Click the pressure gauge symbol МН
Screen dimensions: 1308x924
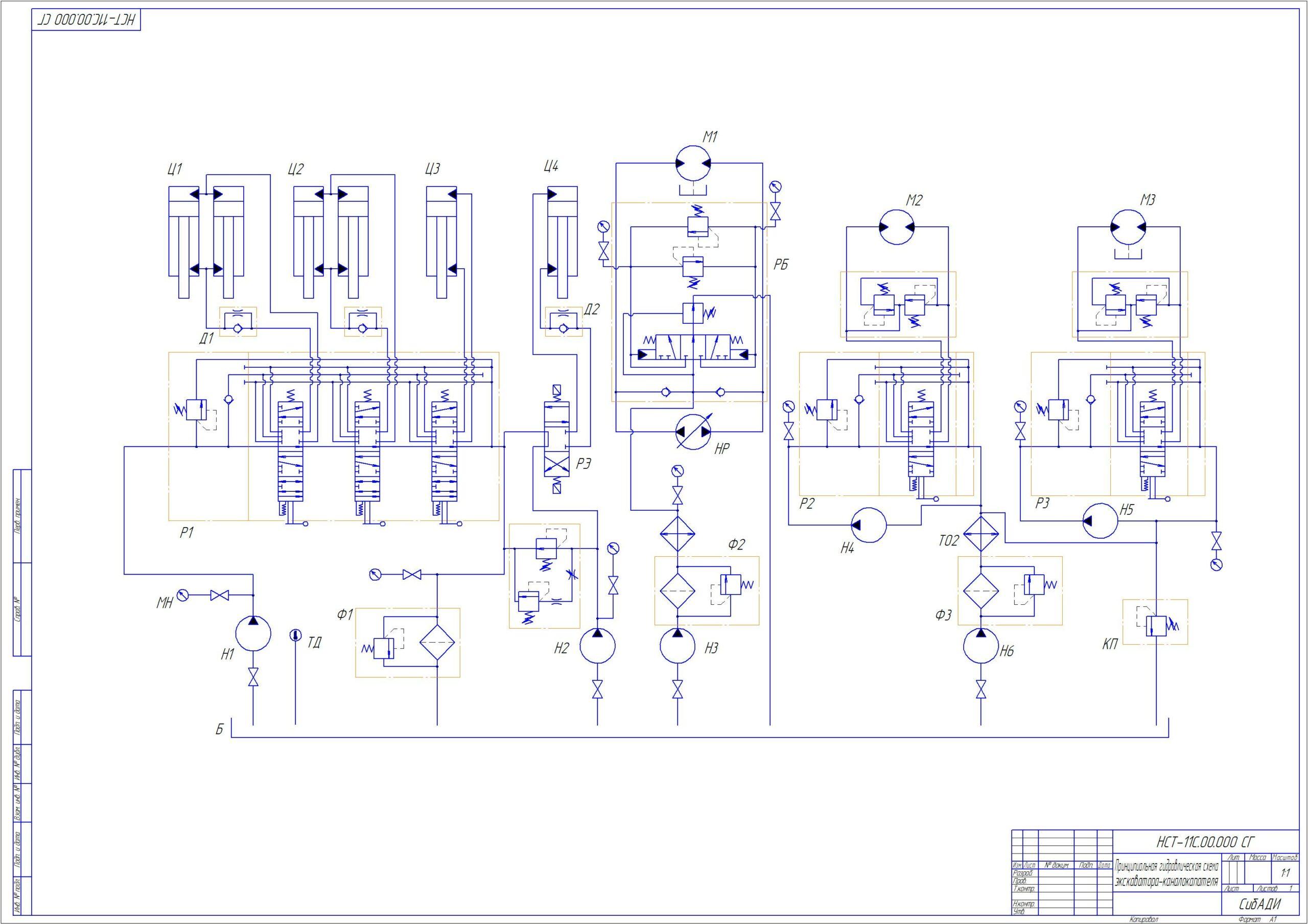182,595
